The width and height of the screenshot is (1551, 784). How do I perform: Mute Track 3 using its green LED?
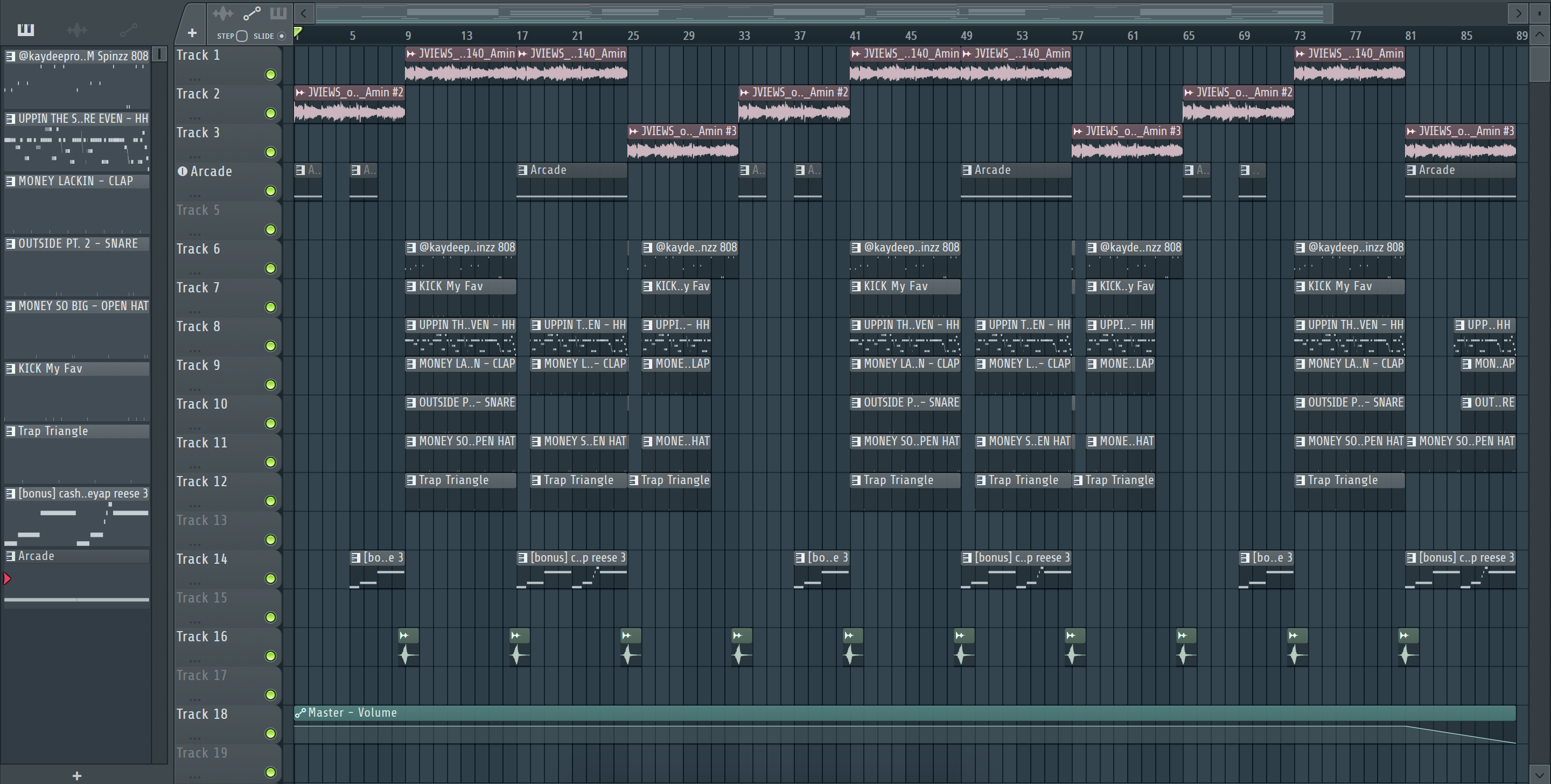point(271,152)
